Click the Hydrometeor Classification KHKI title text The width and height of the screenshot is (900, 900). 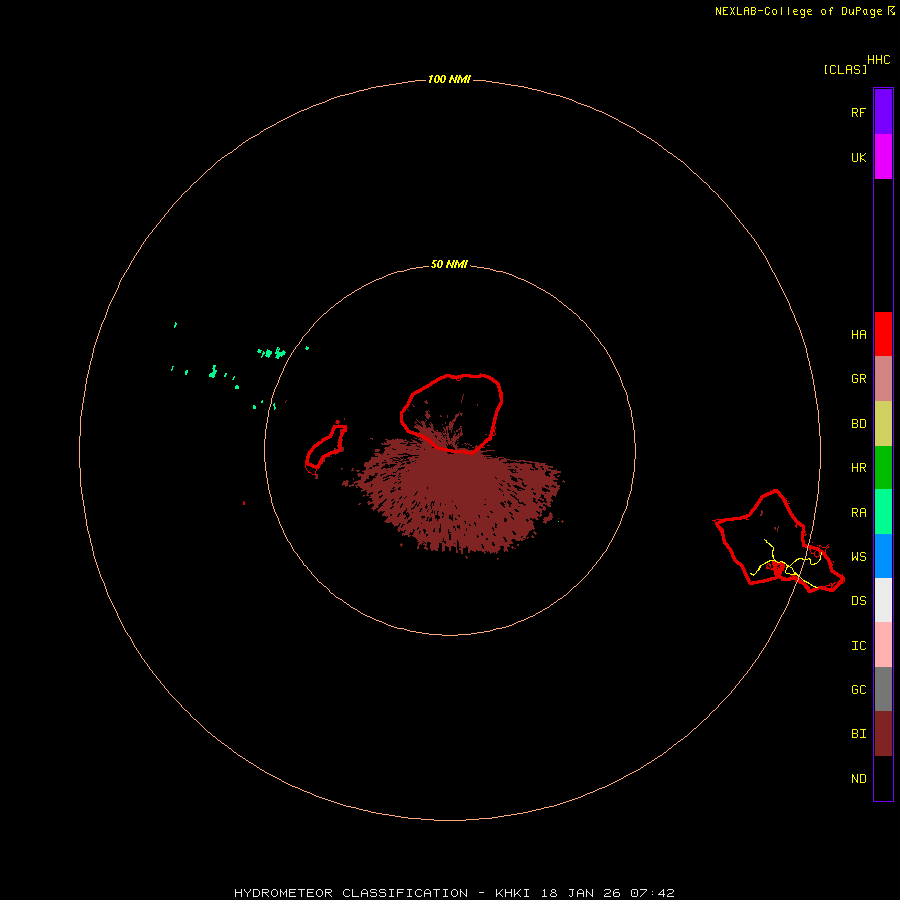click(x=454, y=893)
